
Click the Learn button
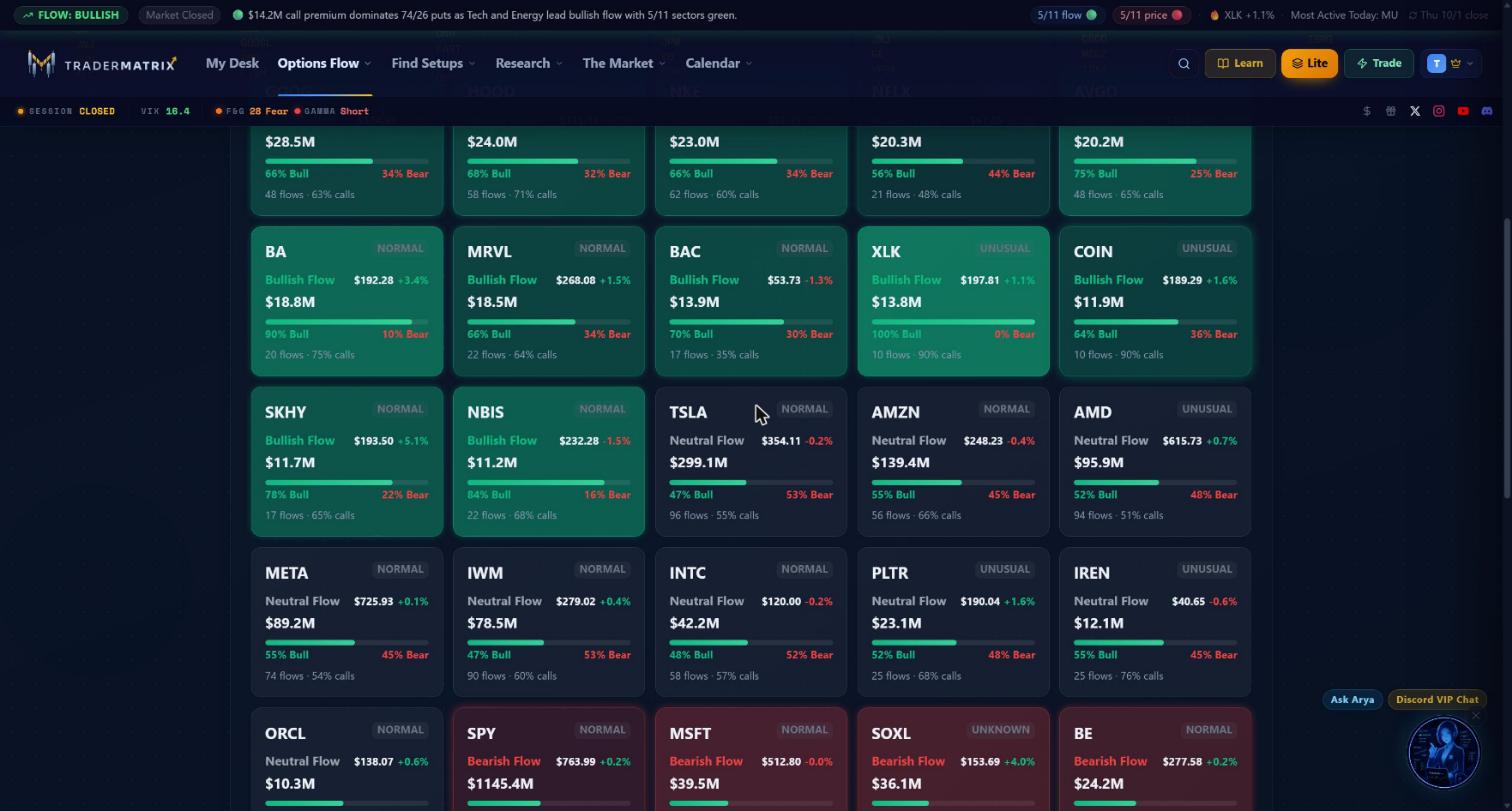[1240, 64]
